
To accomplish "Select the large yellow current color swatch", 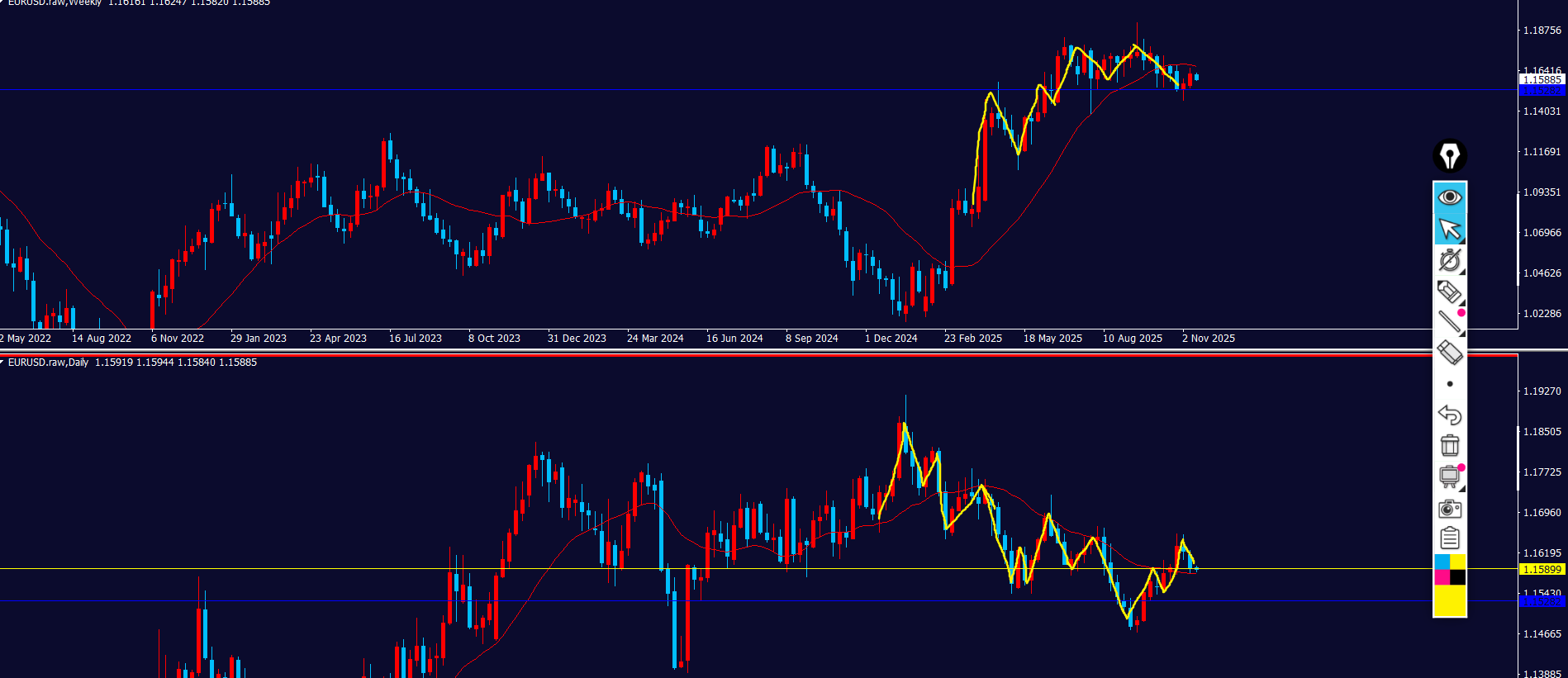I will [1449, 600].
